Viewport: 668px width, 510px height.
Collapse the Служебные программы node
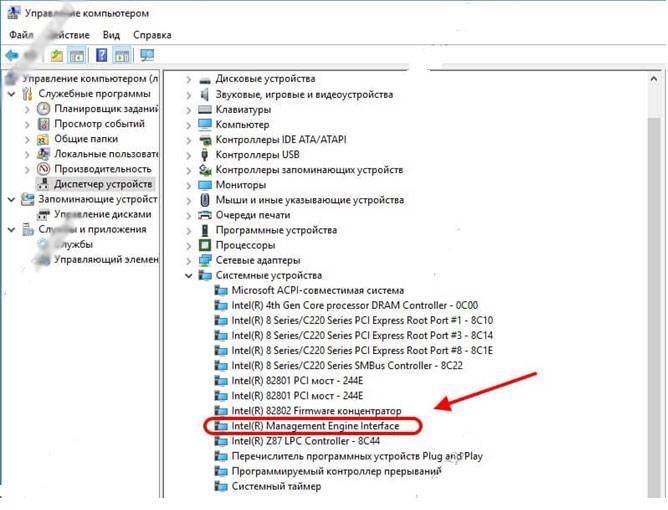(12, 94)
